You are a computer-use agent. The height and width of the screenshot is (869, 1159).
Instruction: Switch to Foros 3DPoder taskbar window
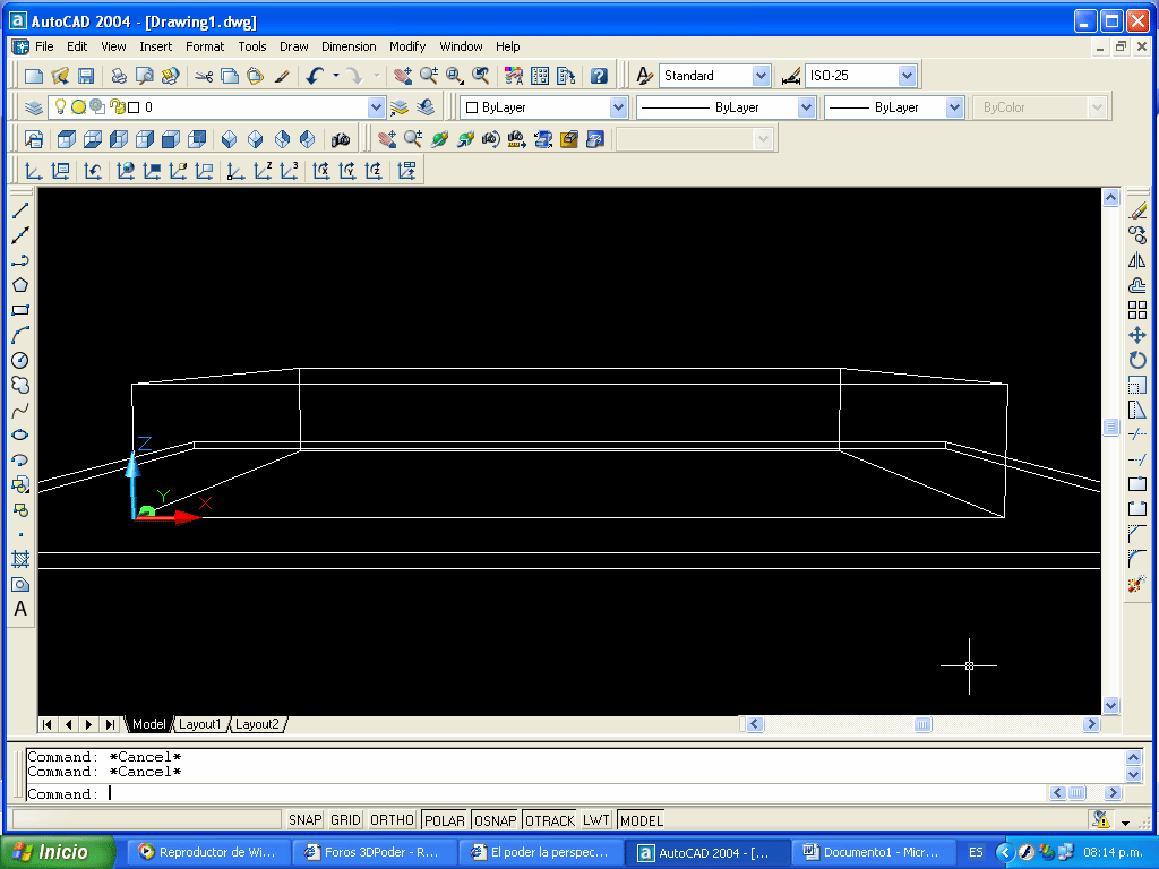(x=375, y=852)
